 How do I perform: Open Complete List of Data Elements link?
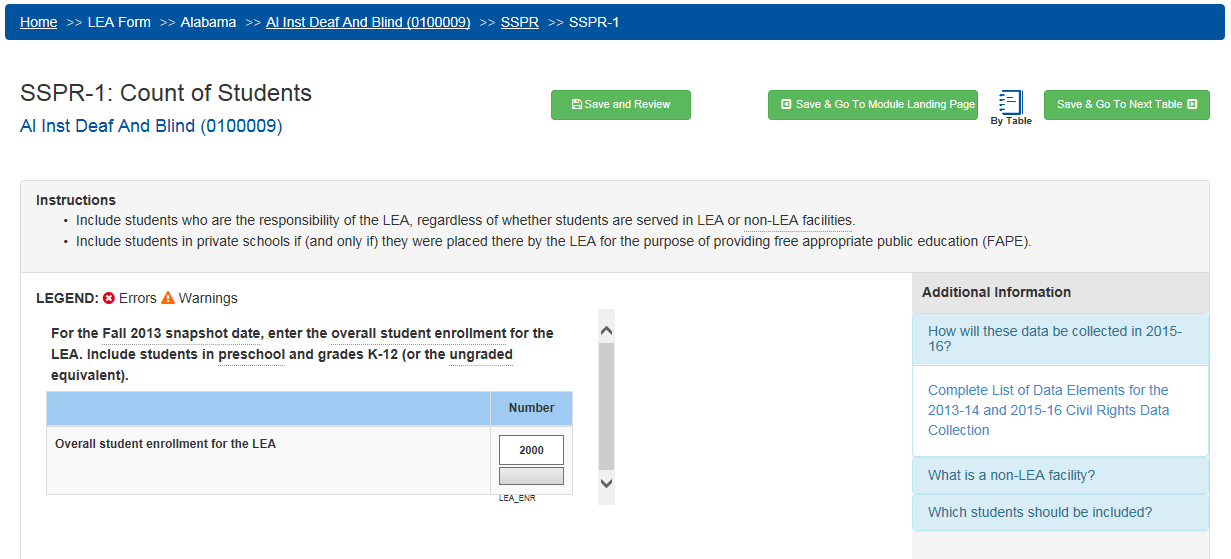pyautogui.click(x=1048, y=410)
